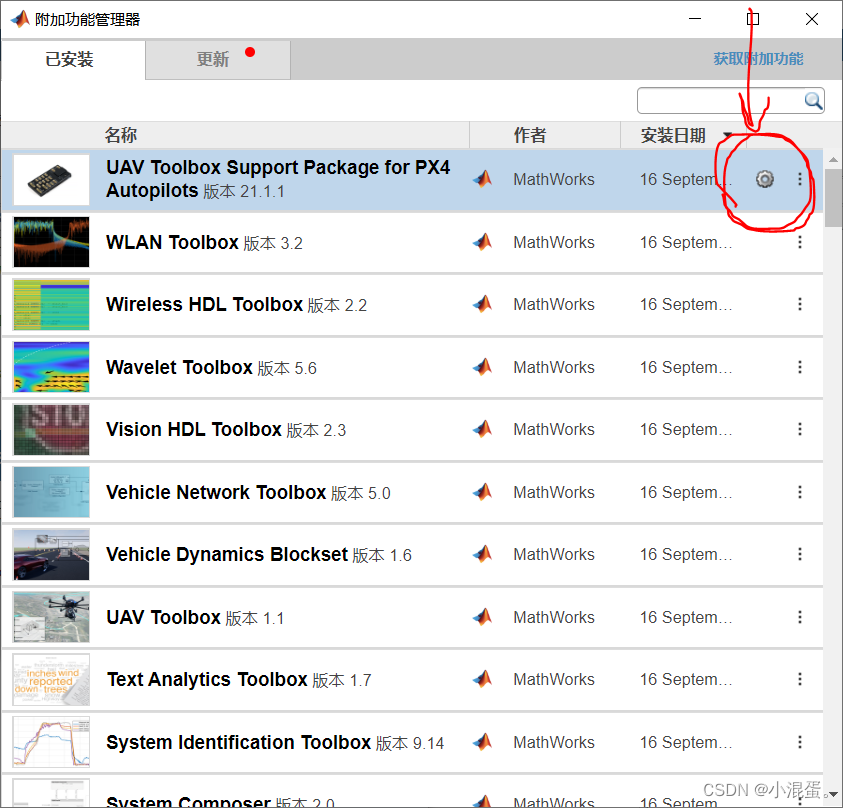Click the 'Vehicle Dynamics Blockset' name text
Image resolution: width=843 pixels, height=808 pixels.
point(227,554)
